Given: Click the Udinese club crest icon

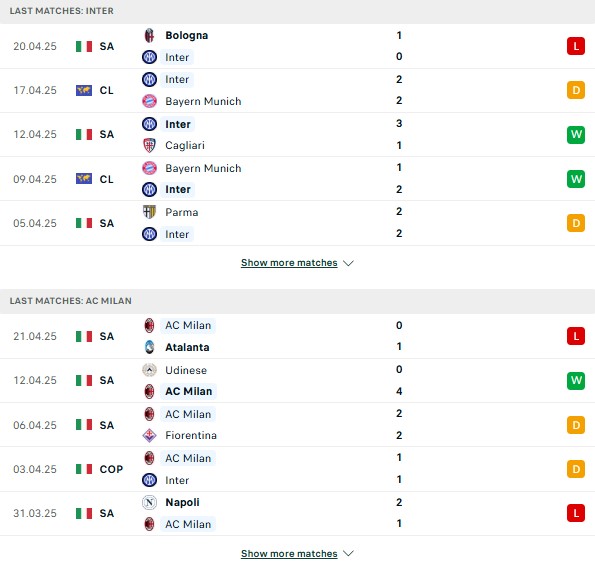Looking at the screenshot, I should [150, 370].
